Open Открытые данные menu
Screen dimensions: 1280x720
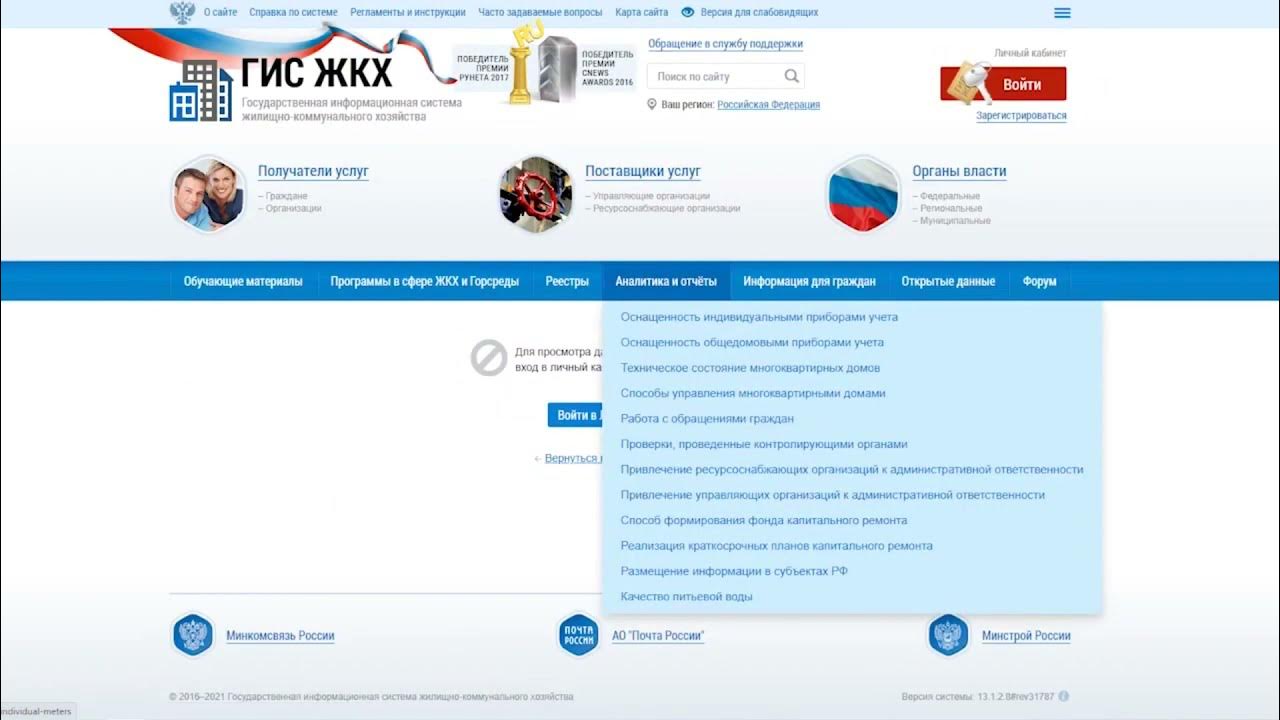[948, 281]
